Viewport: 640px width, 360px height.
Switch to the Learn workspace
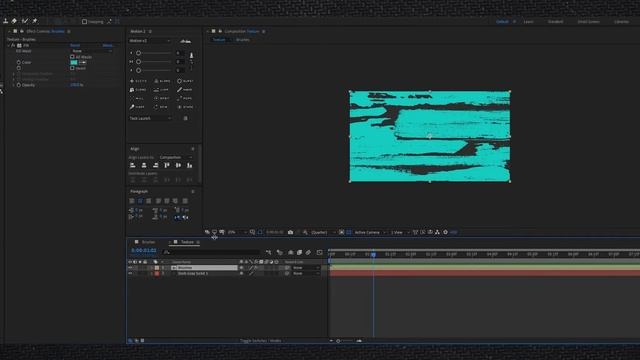pyautogui.click(x=528, y=22)
